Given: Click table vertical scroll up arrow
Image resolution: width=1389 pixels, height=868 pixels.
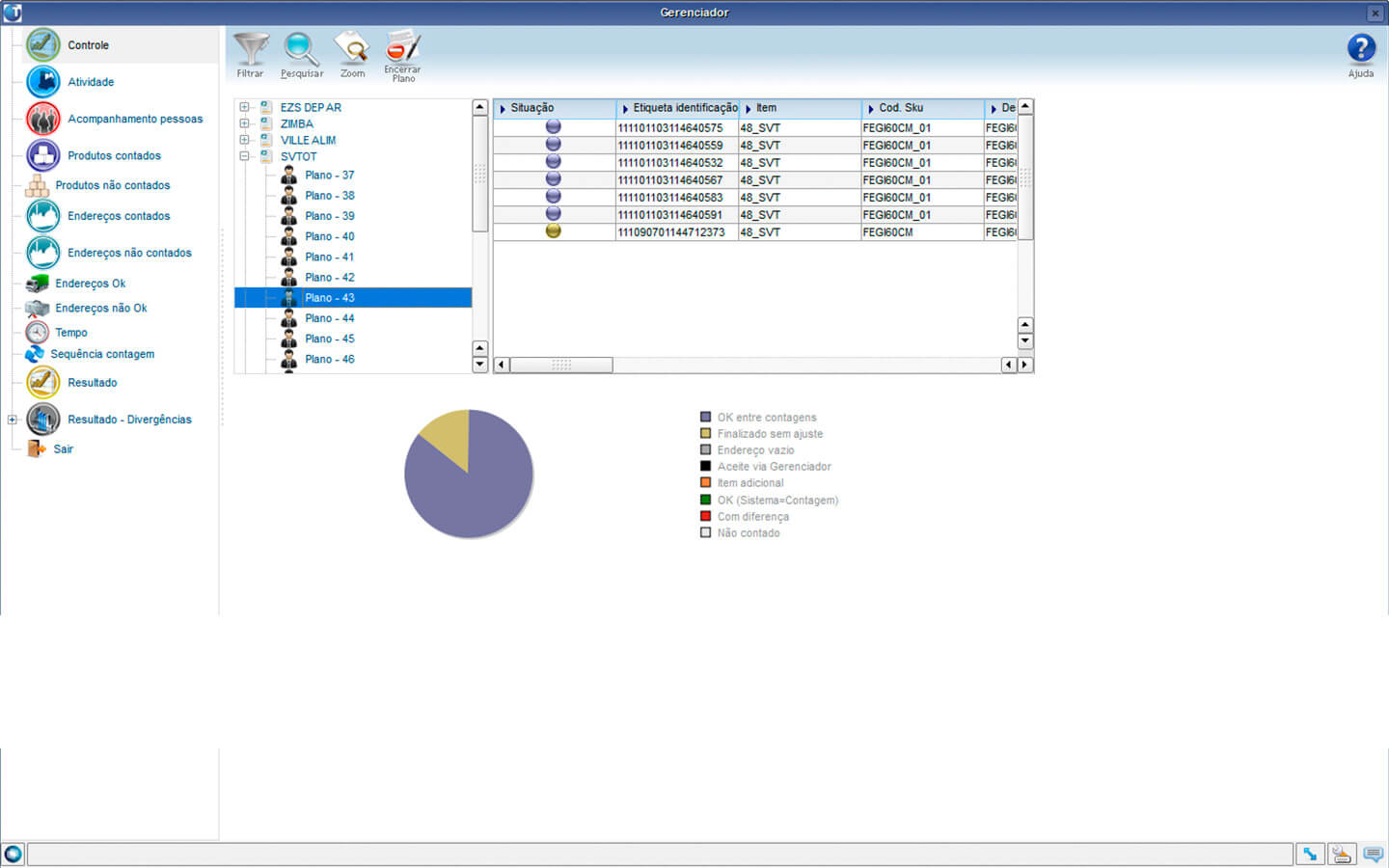Looking at the screenshot, I should tap(1025, 106).
